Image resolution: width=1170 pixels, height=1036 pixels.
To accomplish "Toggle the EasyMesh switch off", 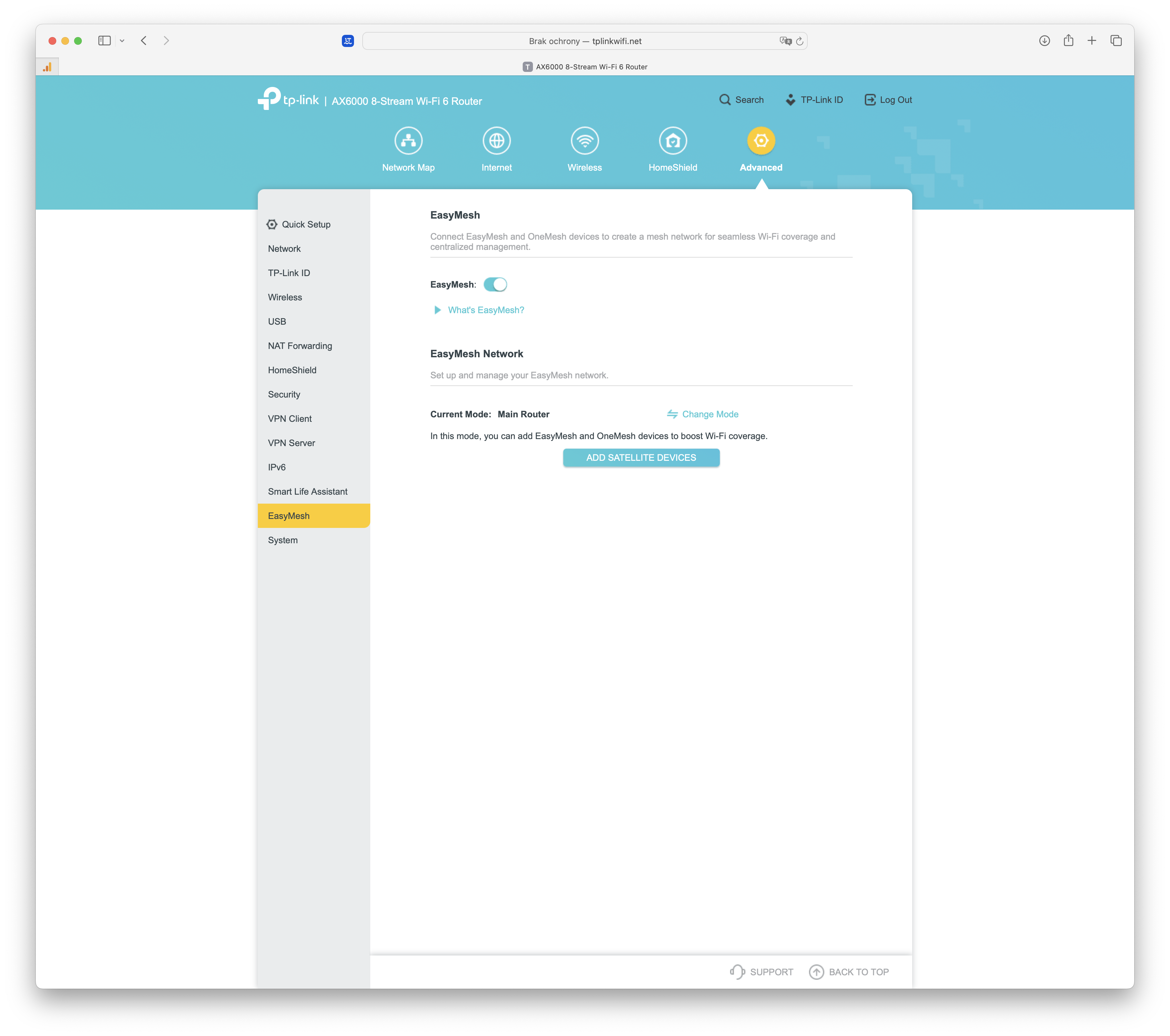I will click(495, 284).
